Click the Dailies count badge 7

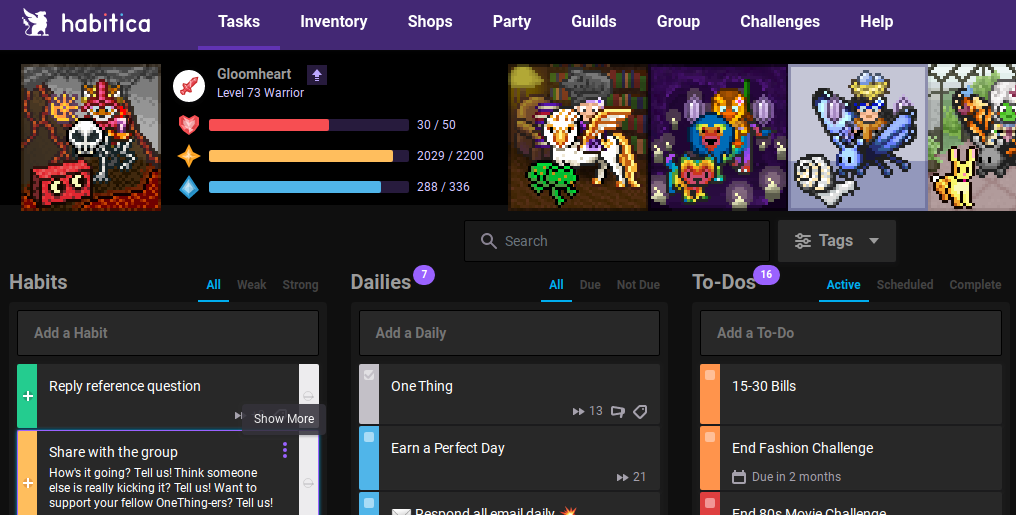click(x=424, y=275)
